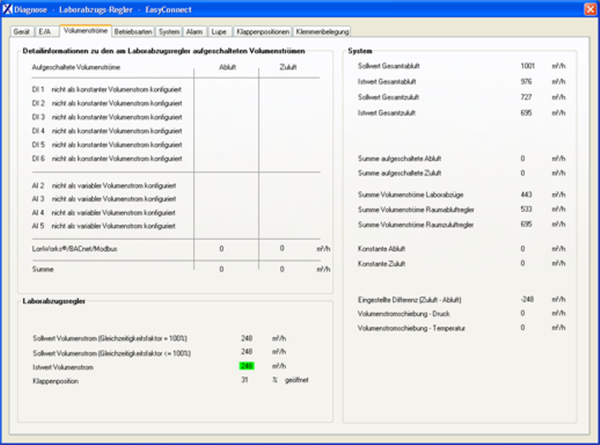This screenshot has width=600, height=445.
Task: Click the green Istwert Volumenstrom value
Action: click(x=247, y=366)
